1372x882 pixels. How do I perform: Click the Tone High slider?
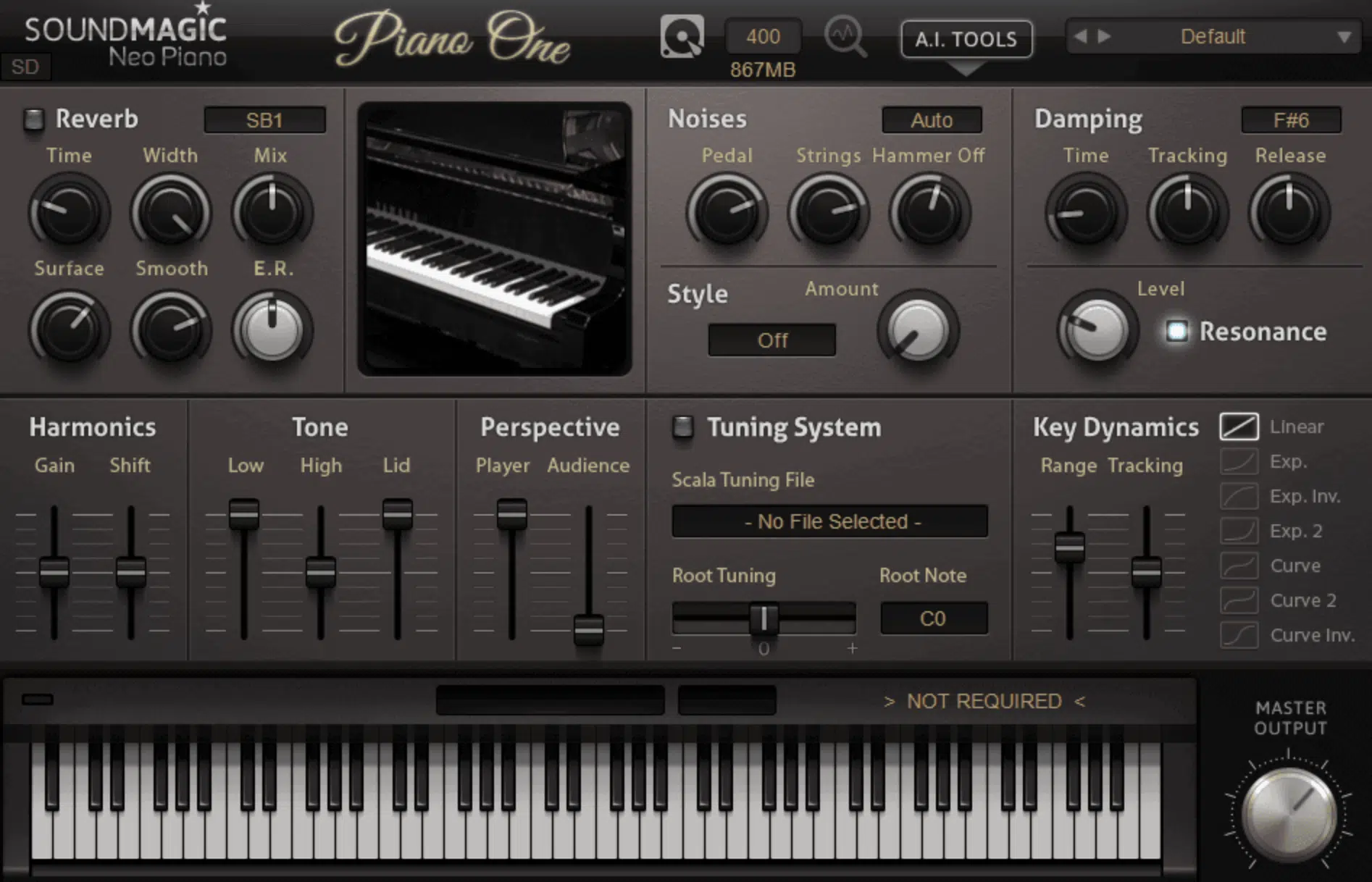point(321,572)
